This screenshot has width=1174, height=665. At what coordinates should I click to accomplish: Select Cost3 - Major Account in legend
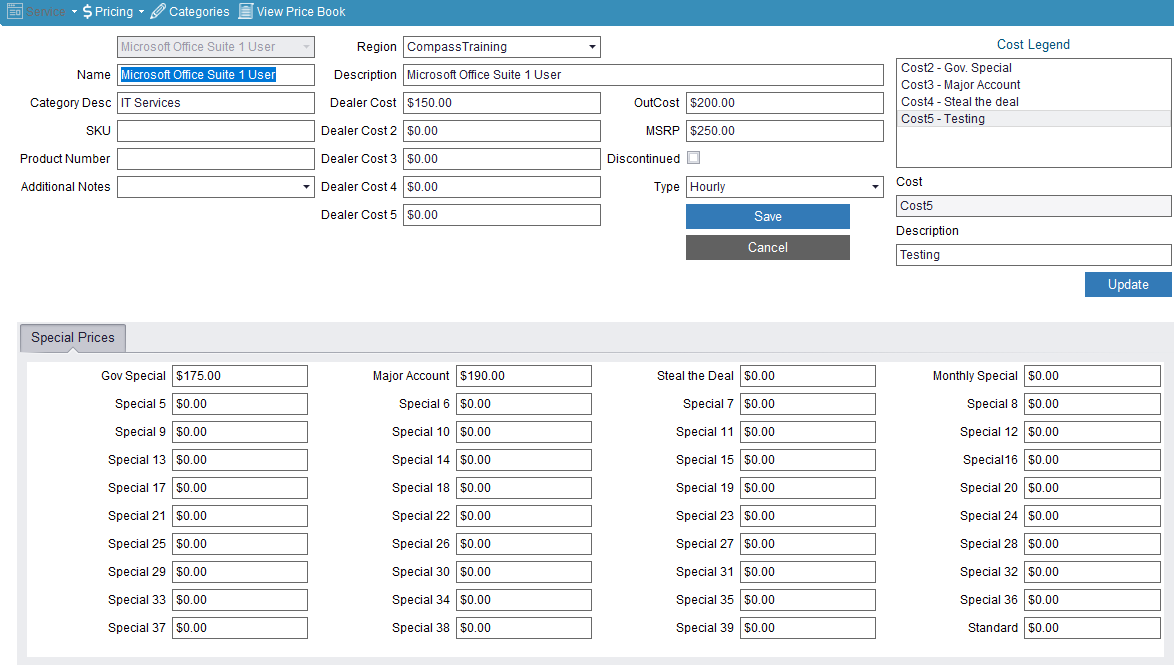pos(1033,85)
